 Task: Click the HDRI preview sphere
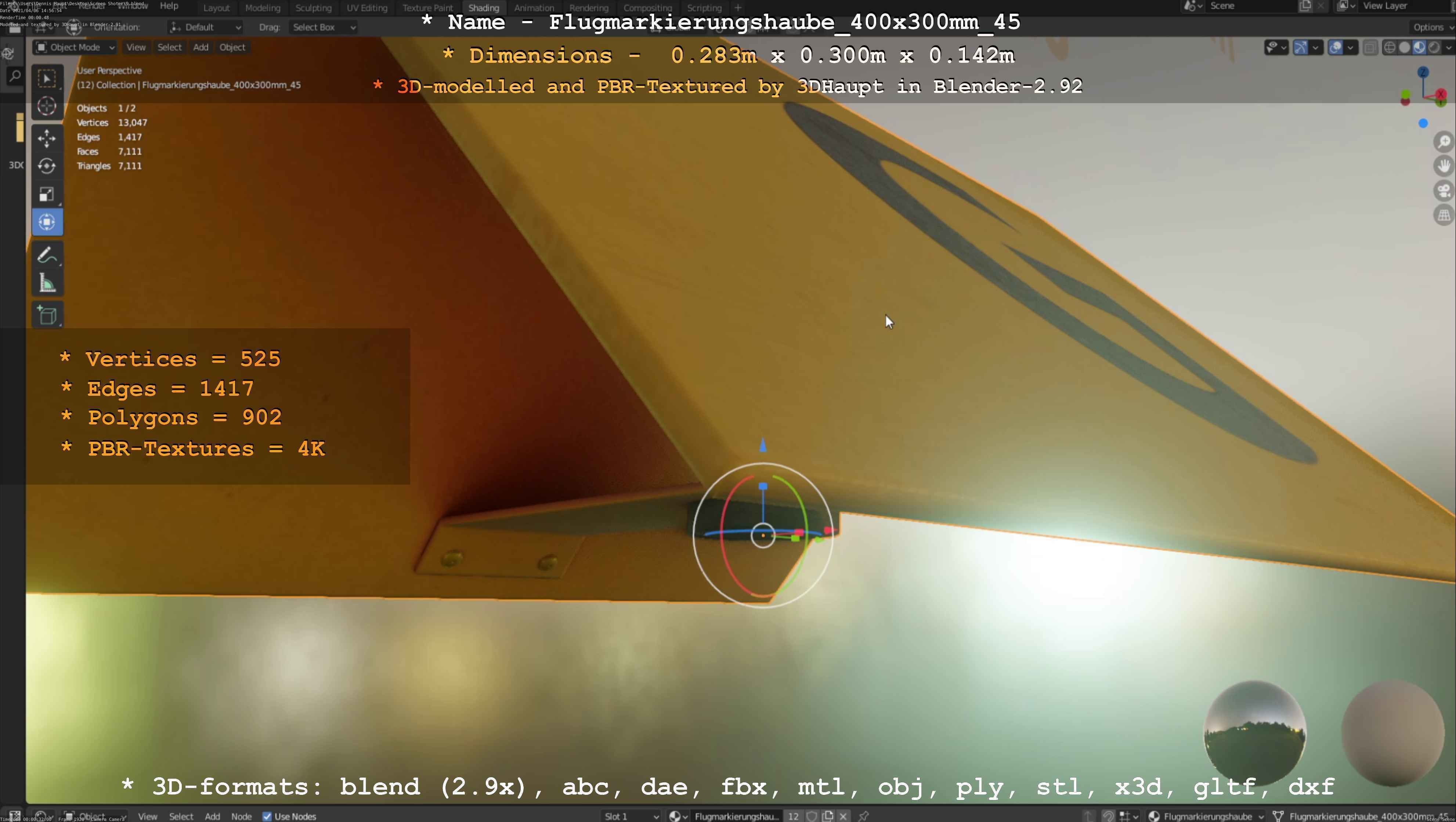click(x=1255, y=733)
